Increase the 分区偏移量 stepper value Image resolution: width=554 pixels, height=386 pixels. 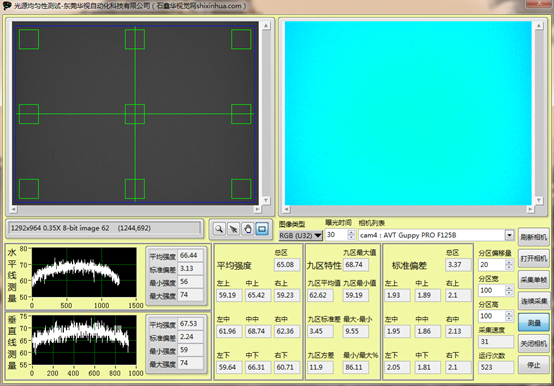click(x=509, y=262)
